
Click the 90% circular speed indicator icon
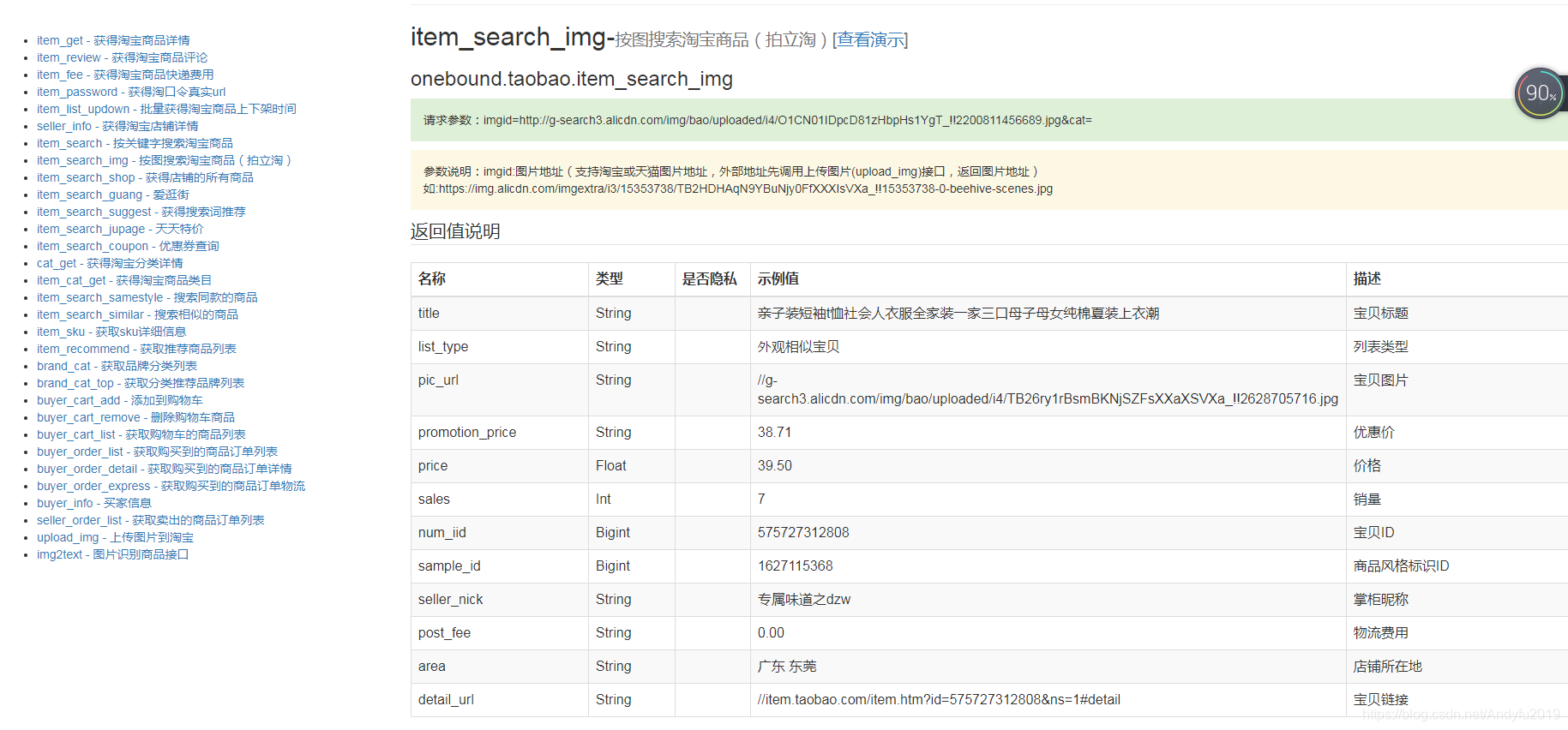coord(1540,93)
